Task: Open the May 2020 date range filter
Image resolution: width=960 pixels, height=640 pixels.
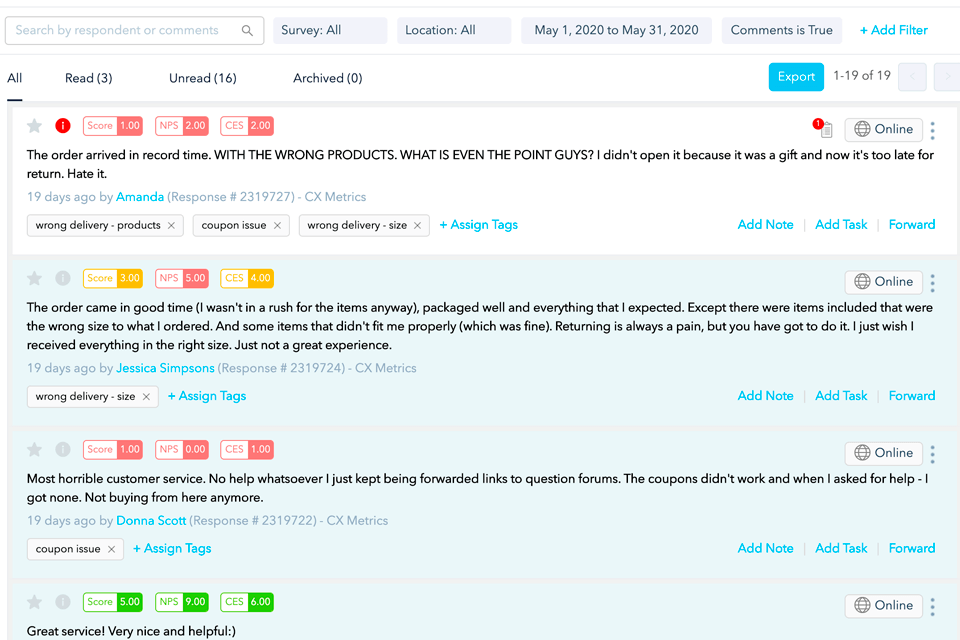Action: [616, 30]
